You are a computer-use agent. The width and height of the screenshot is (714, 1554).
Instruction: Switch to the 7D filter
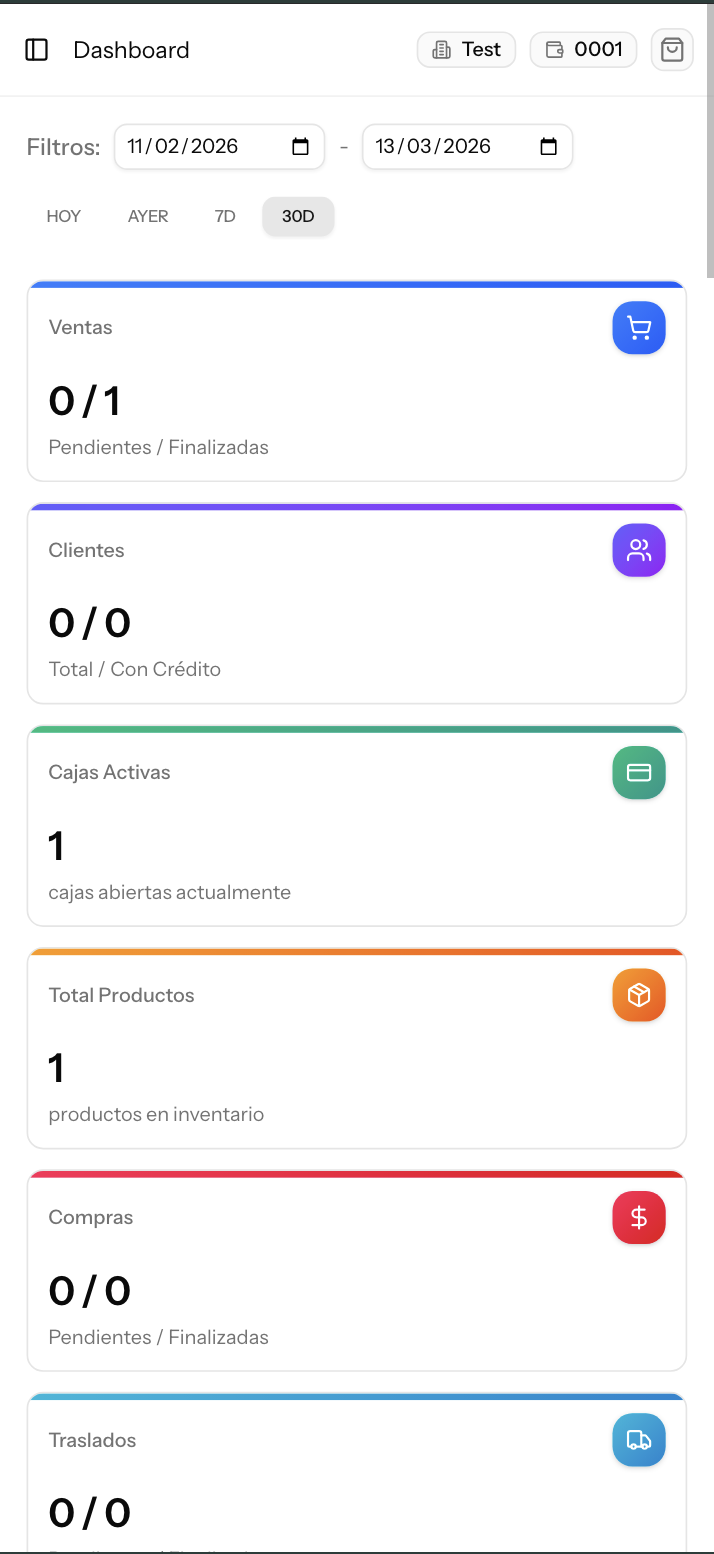coord(225,216)
